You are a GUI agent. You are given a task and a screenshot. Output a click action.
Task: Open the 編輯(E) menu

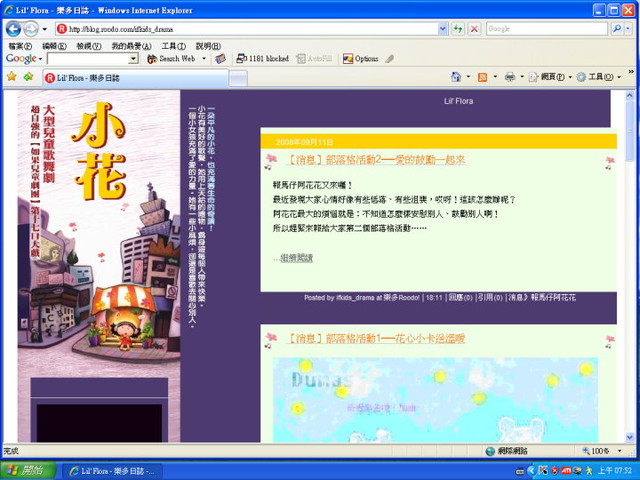(x=54, y=46)
